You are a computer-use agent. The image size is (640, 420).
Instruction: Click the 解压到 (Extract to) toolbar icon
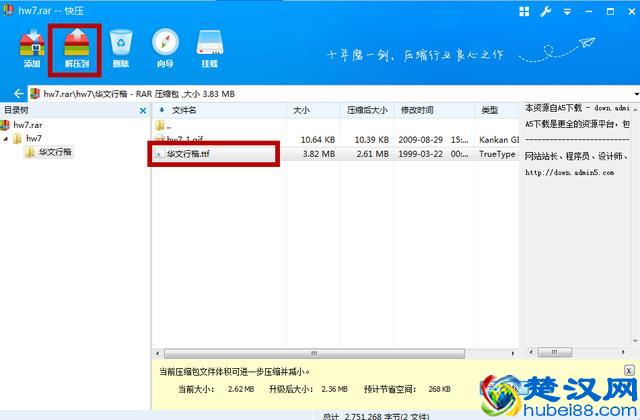[76, 48]
